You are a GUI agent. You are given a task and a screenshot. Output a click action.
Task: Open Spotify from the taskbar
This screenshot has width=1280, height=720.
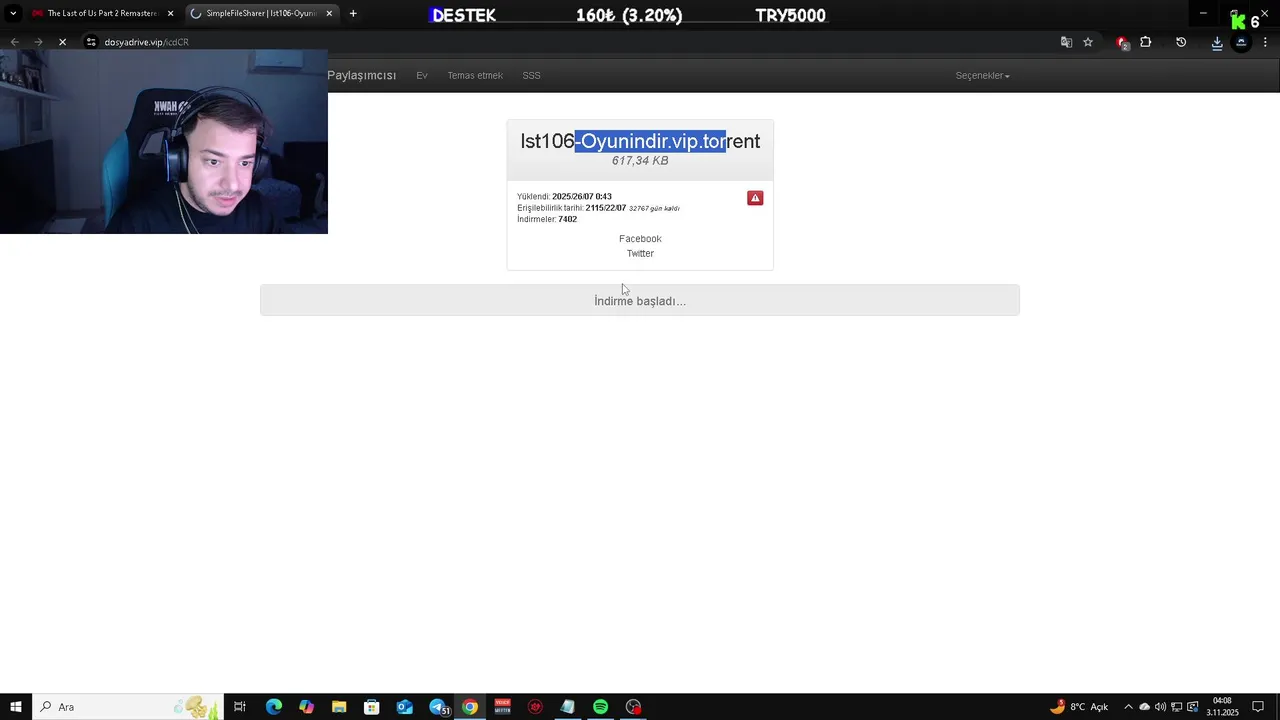[x=600, y=707]
